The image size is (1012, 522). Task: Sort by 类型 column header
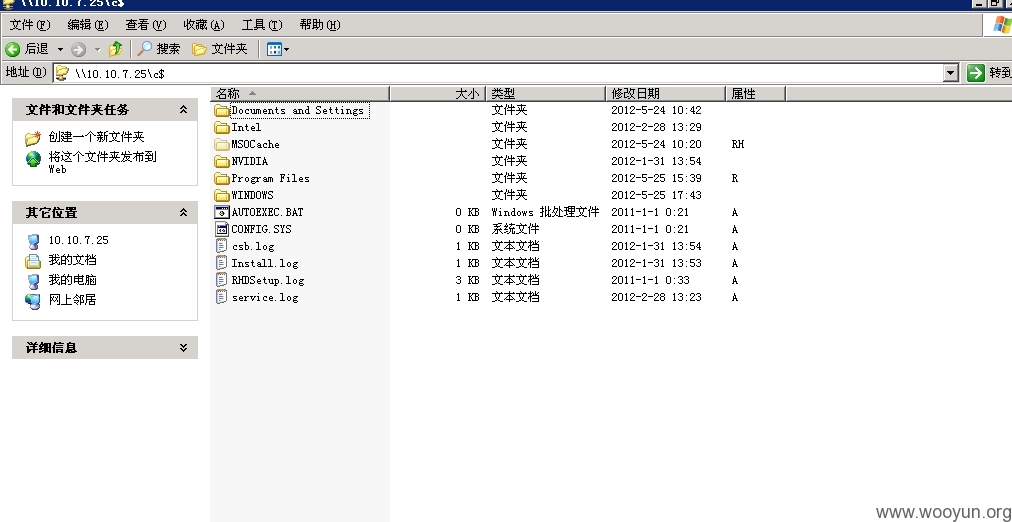[545, 94]
